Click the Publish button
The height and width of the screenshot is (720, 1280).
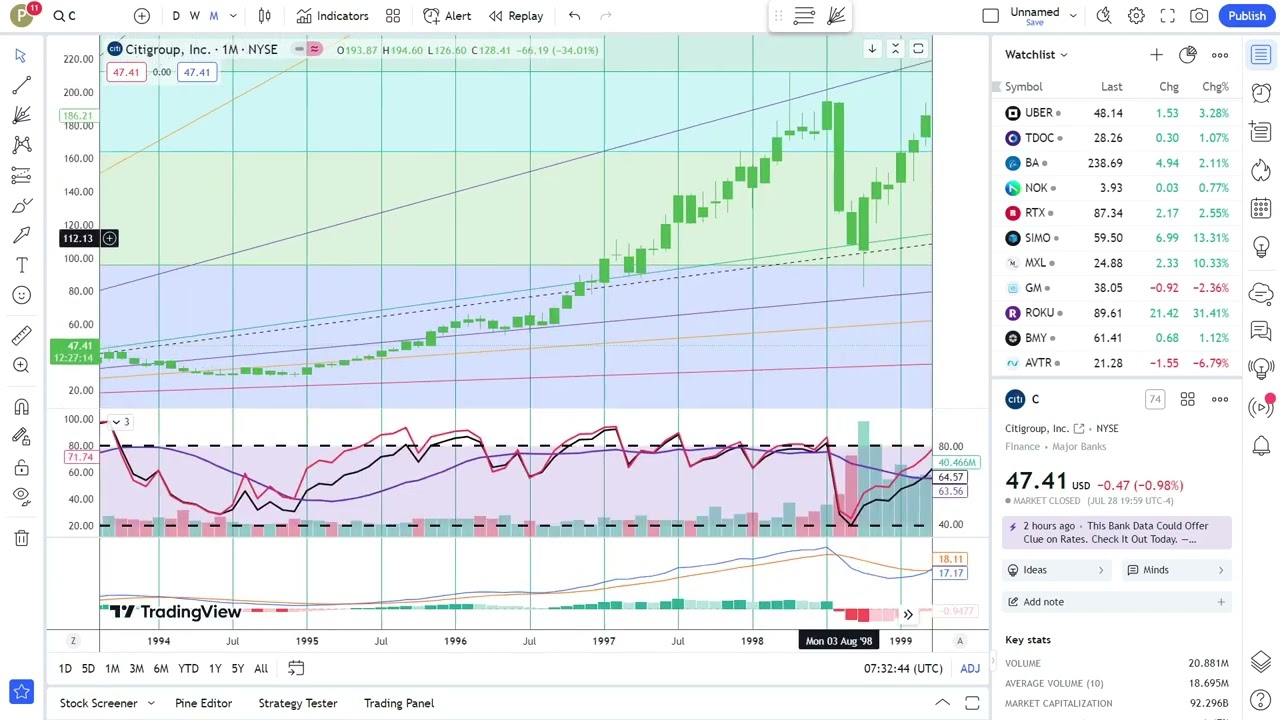1247,16
